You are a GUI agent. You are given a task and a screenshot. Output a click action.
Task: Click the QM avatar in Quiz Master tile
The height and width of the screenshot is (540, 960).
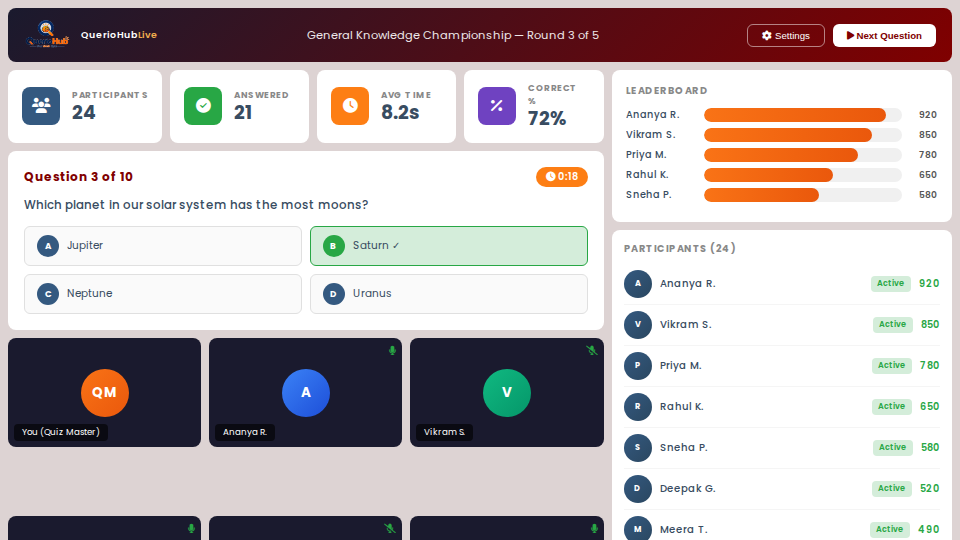105,392
